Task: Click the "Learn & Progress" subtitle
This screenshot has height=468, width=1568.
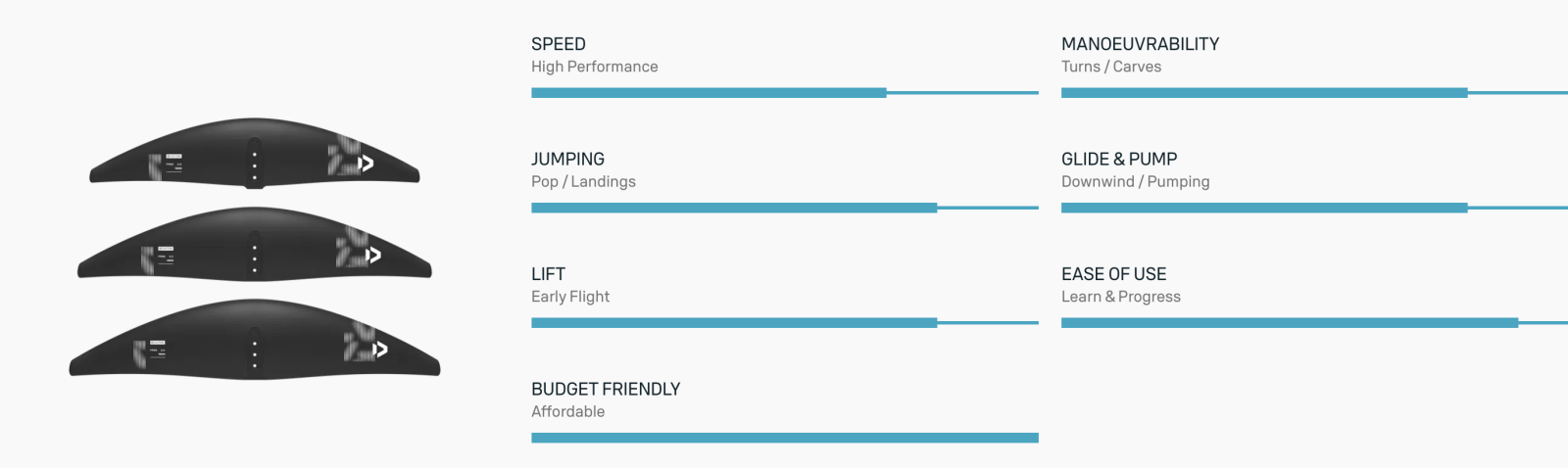Action: point(1120,297)
